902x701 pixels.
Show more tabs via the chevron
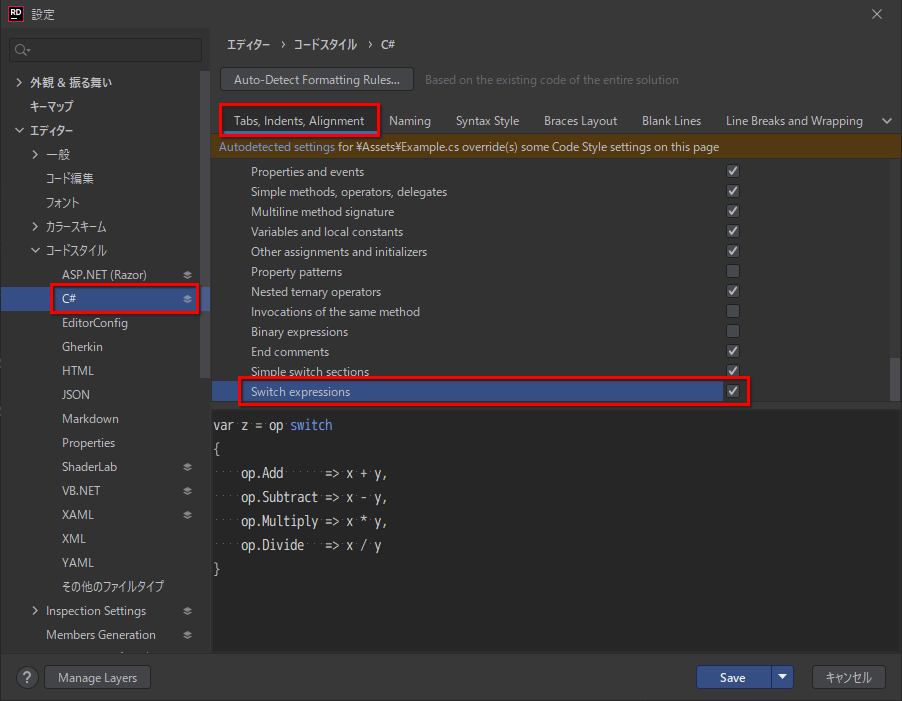pyautogui.click(x=886, y=121)
